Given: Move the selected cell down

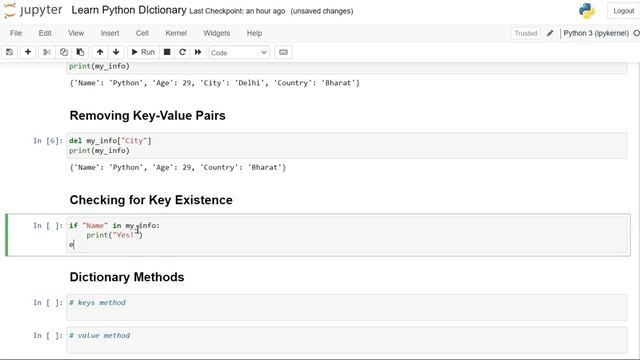Looking at the screenshot, I should pyautogui.click(x=116, y=52).
